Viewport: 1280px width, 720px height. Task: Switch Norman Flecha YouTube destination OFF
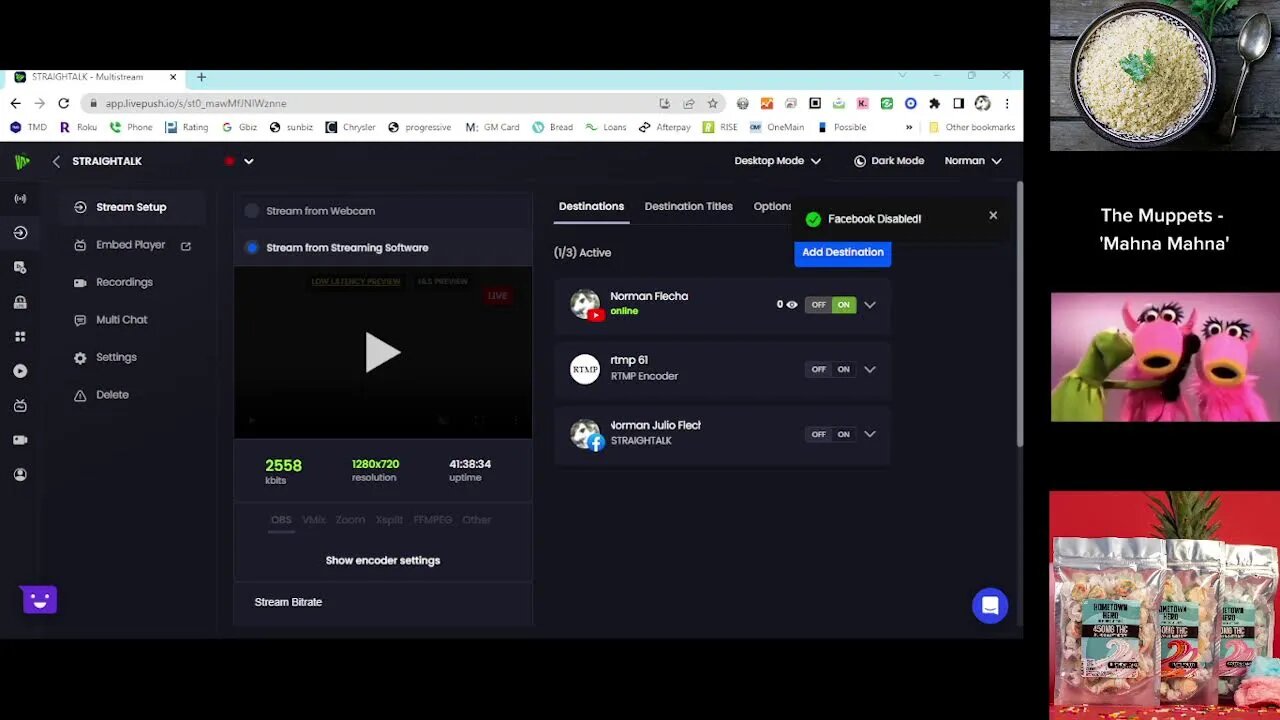click(x=819, y=305)
